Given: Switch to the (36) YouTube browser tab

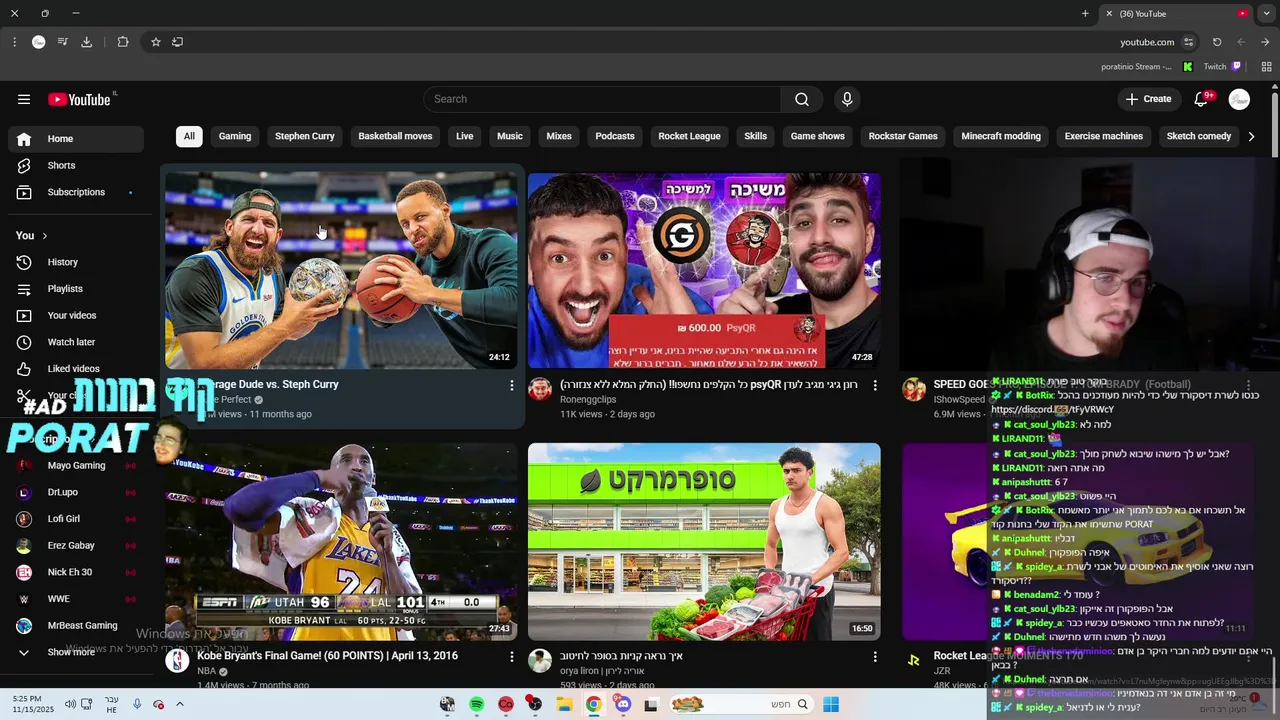Looking at the screenshot, I should [1174, 13].
